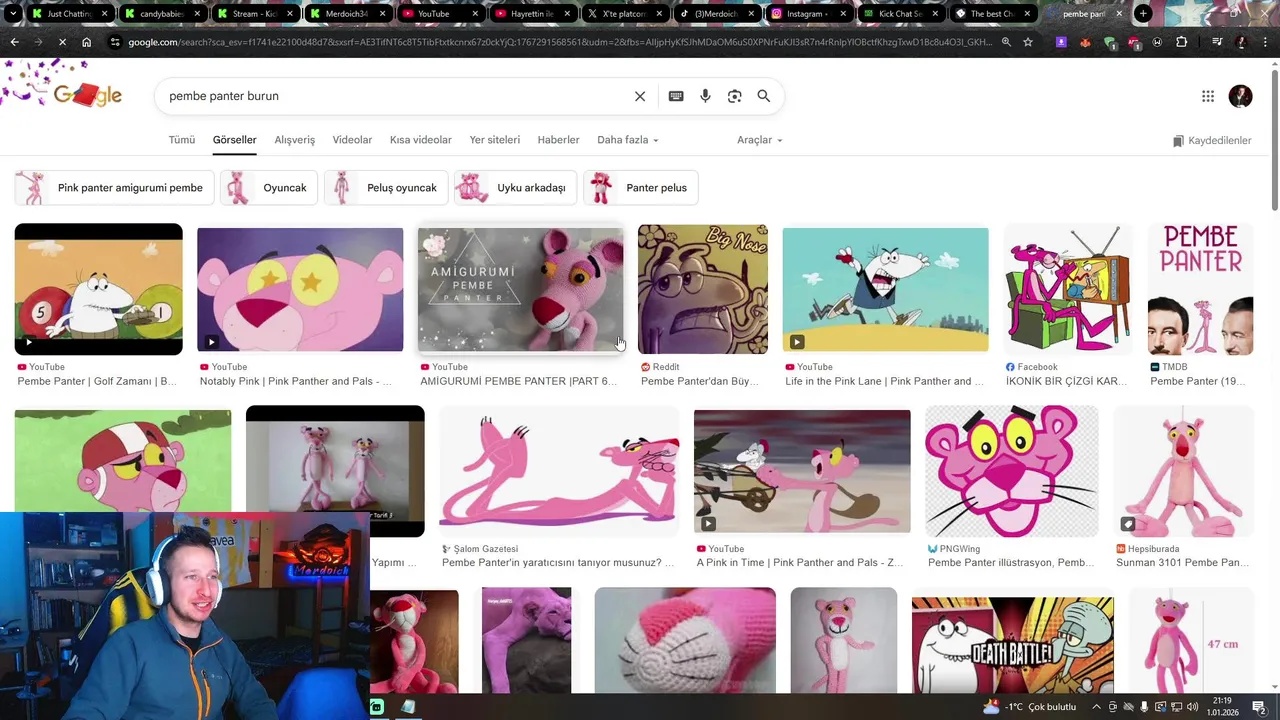Image resolution: width=1280 pixels, height=720 pixels.
Task: Open the MetaMask fox extension
Action: coord(1085,42)
